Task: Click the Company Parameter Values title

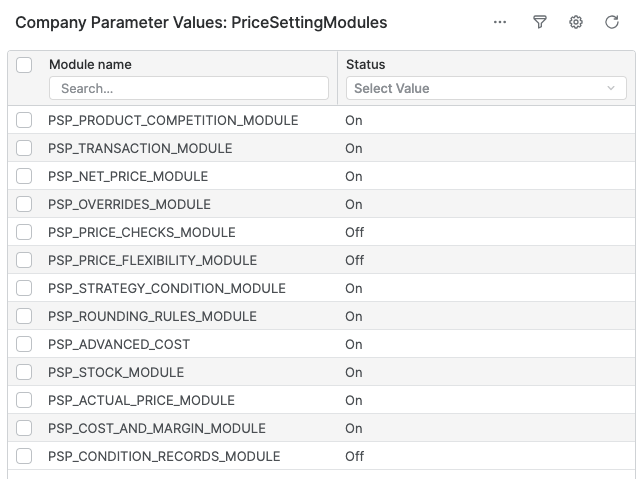Action: [201, 23]
